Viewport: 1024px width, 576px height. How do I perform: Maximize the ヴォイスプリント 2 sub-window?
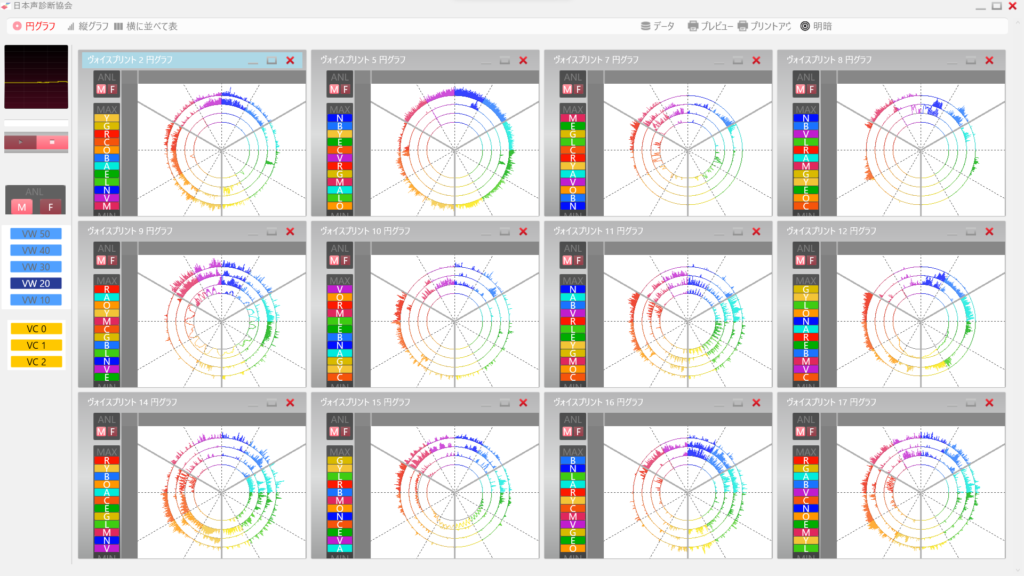tap(272, 60)
